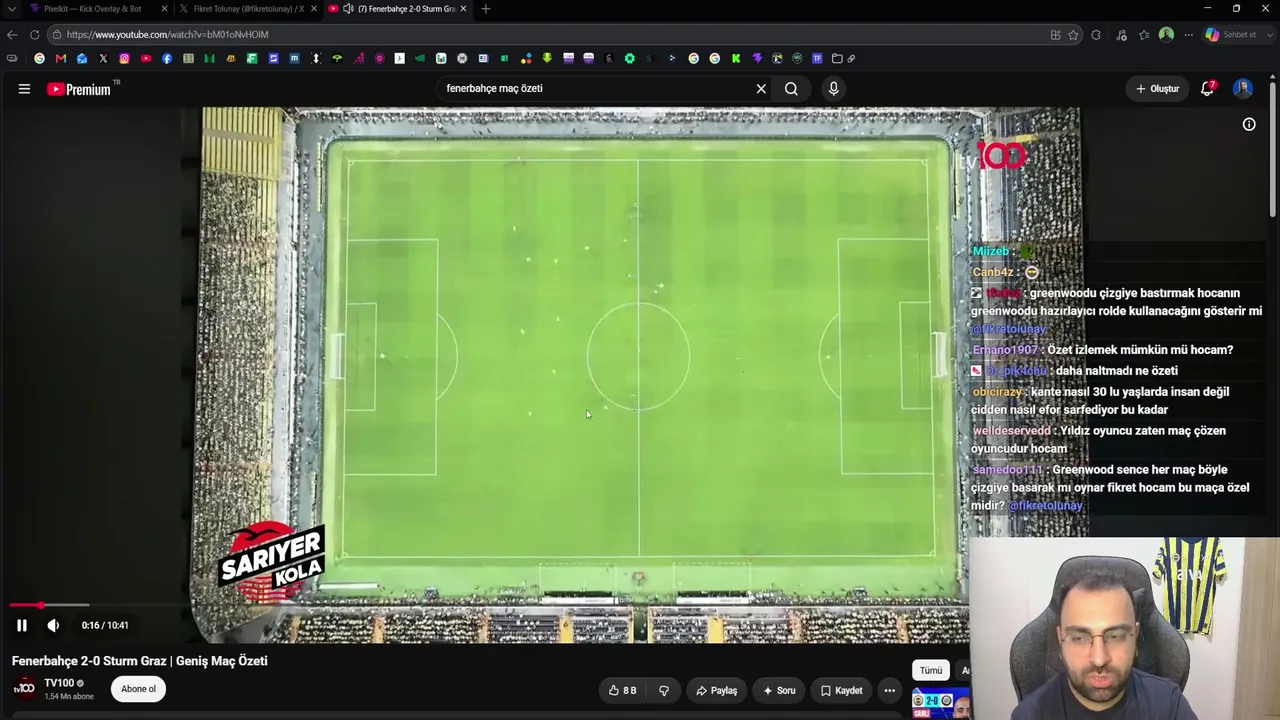Mute the tab via its speaker icon
1280x720 pixels.
pyautogui.click(x=348, y=9)
